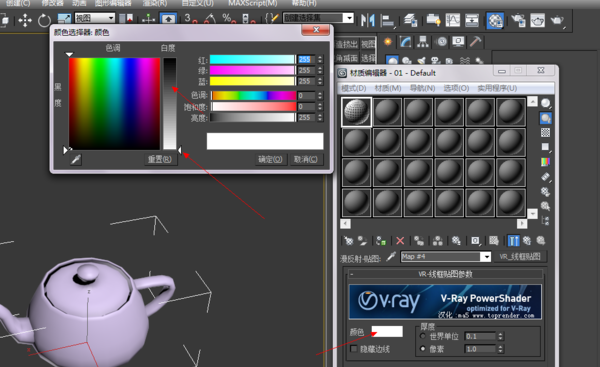Screen dimensions: 600x367
Task: Click Get Material icon in Material Editor
Action: coord(349,241)
